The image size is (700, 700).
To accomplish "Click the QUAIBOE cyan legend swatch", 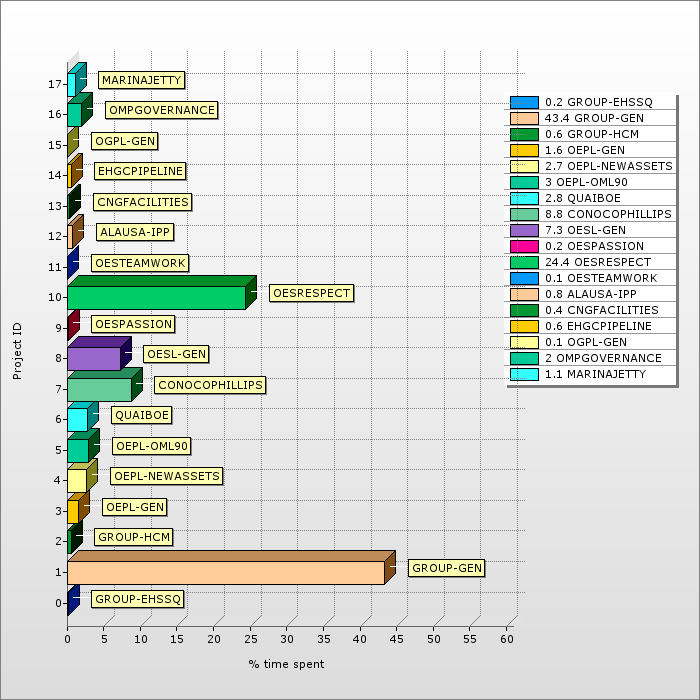I will (524, 198).
